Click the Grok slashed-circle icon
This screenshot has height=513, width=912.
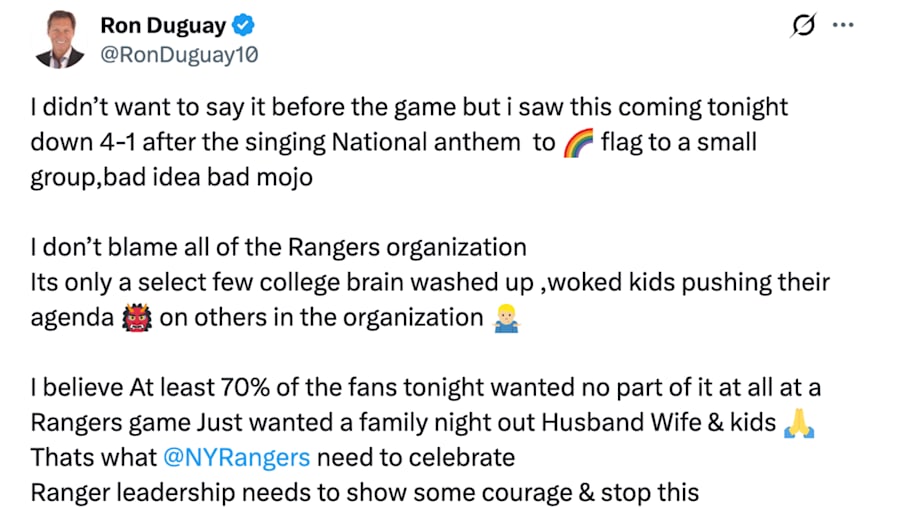click(x=802, y=26)
